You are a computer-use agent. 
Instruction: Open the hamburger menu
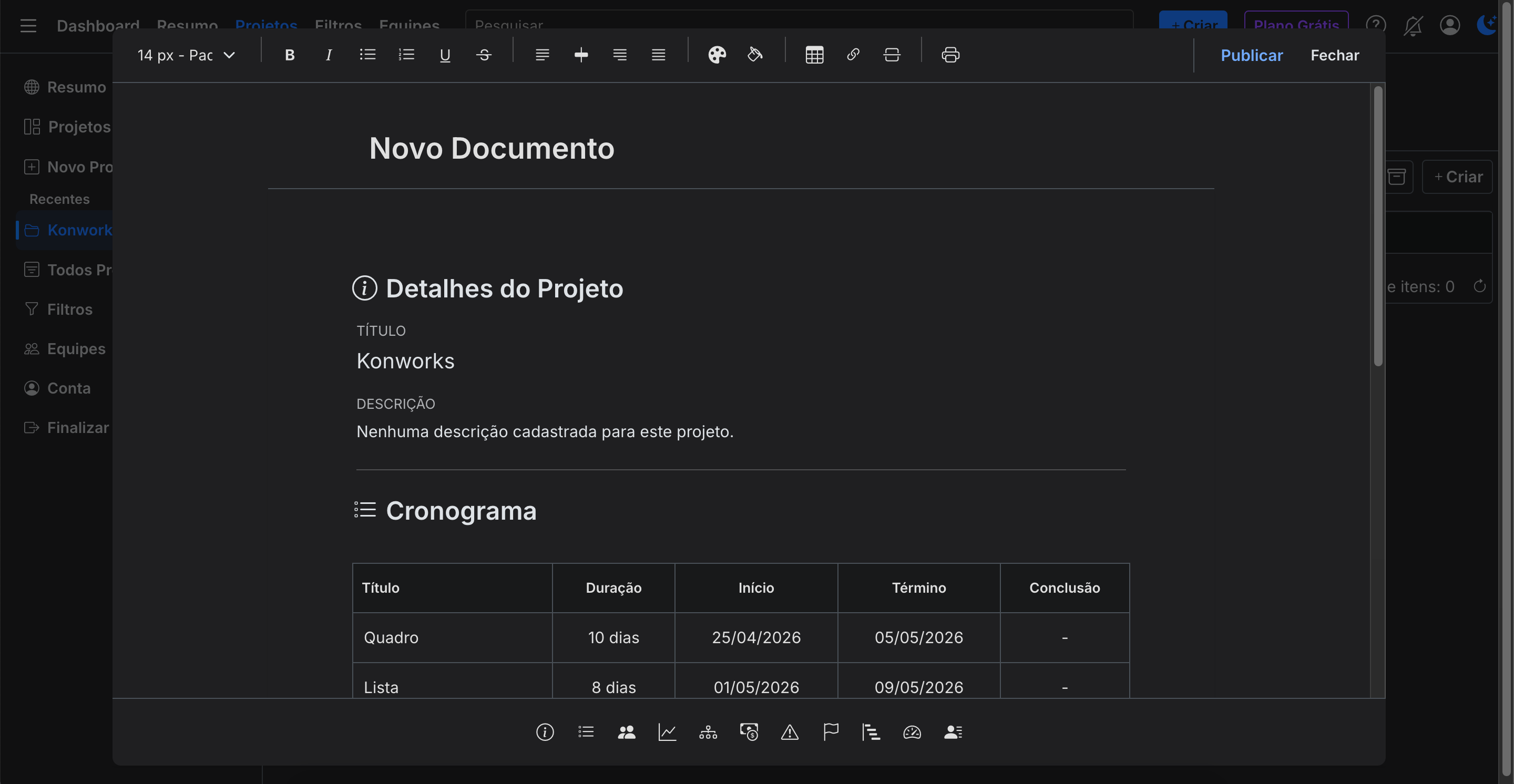[x=28, y=26]
